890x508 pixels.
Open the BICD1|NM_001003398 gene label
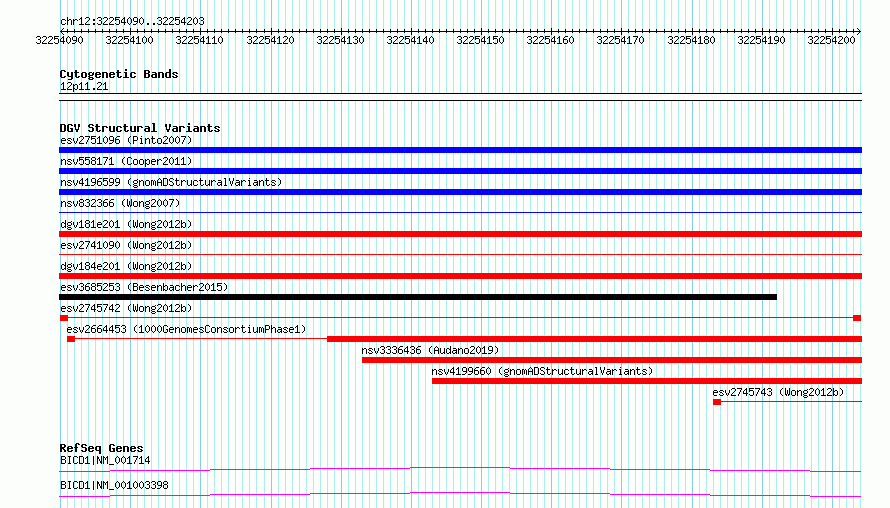[114, 485]
